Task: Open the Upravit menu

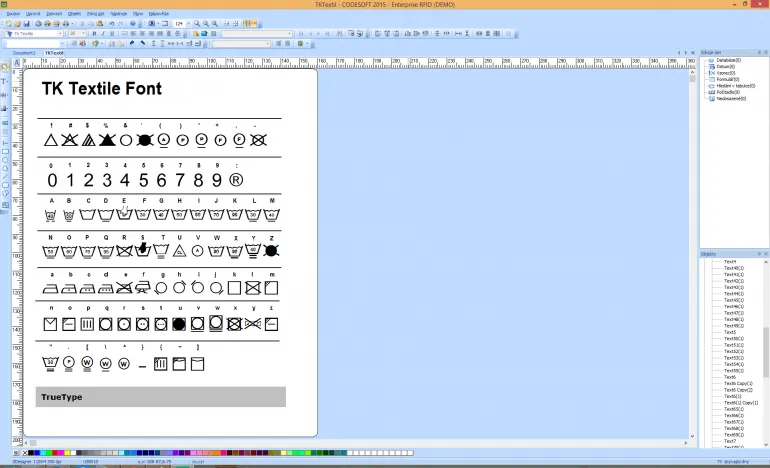Action: click(x=33, y=14)
